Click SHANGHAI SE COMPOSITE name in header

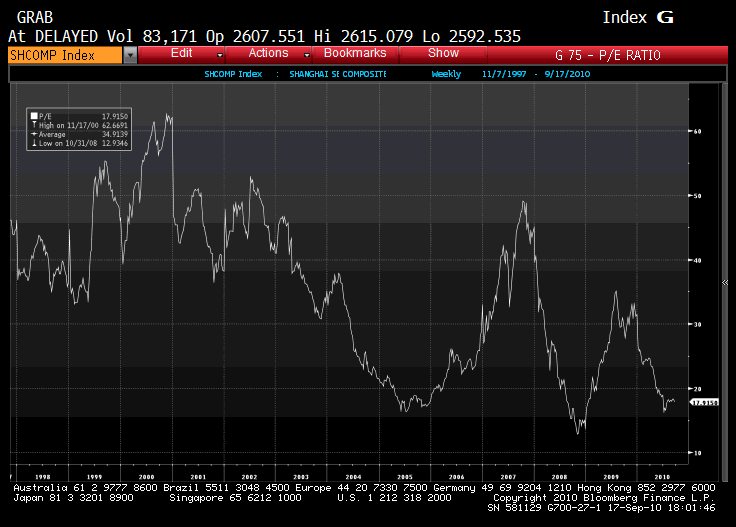(x=337, y=74)
